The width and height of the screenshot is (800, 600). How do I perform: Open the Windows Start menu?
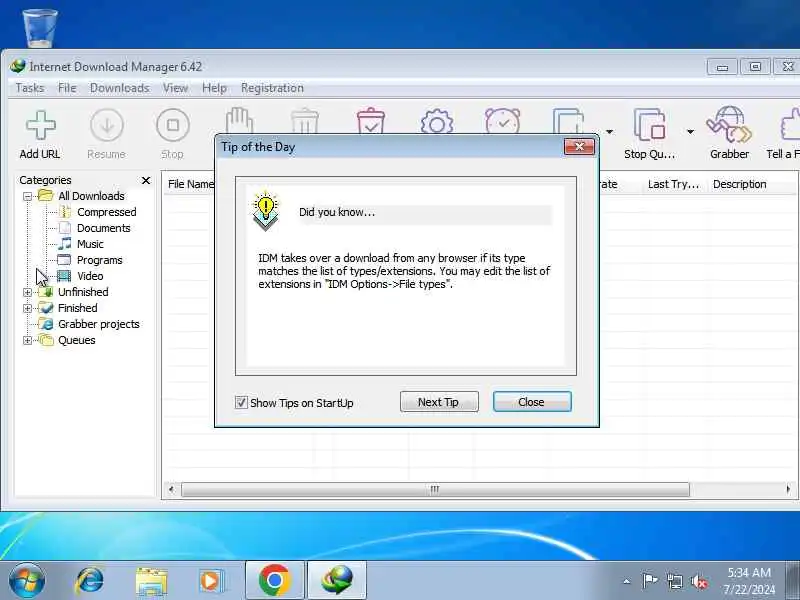[26, 580]
